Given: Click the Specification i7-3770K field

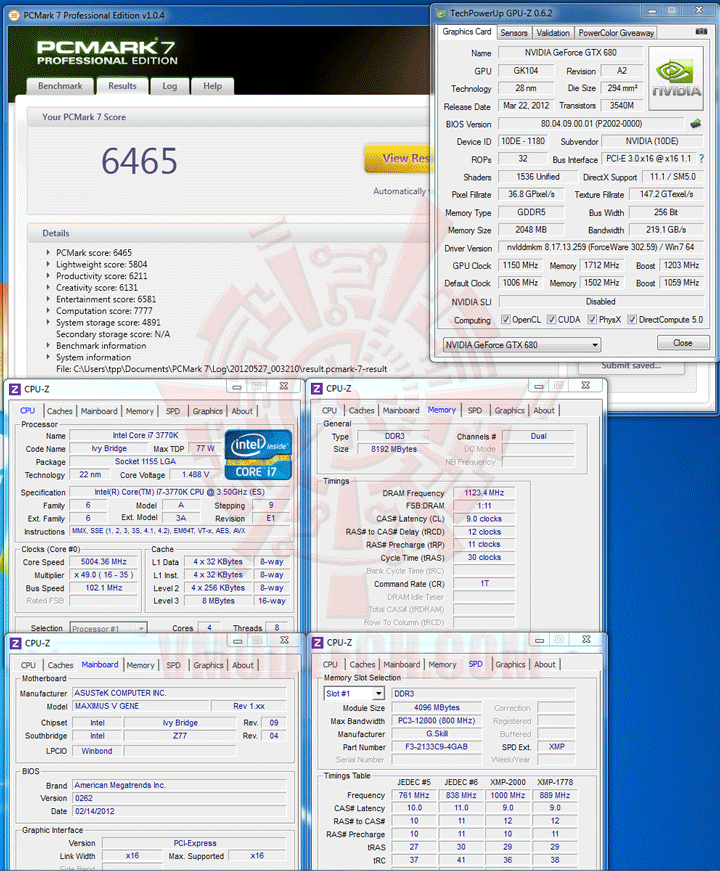Looking at the screenshot, I should point(179,492).
